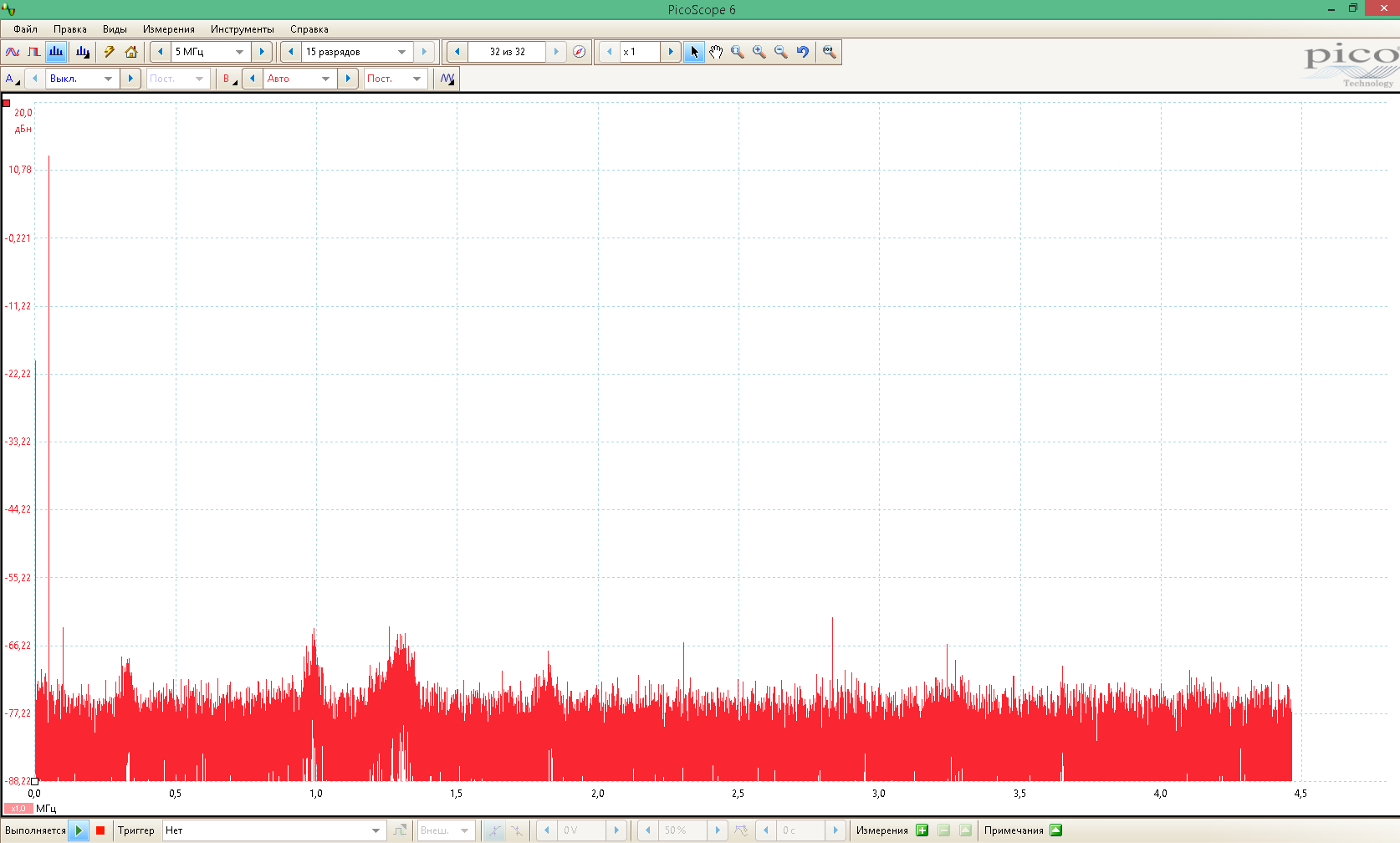The height and width of the screenshot is (843, 1400).
Task: Select the Hand pan tool
Action: pos(716,52)
